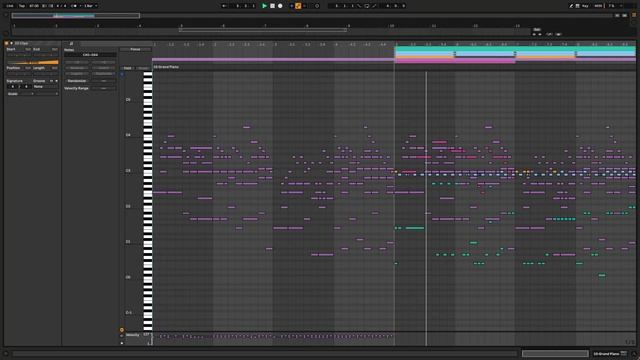Click the Set locator button
640x360 pixels.
pyautogui.click(x=537, y=29)
